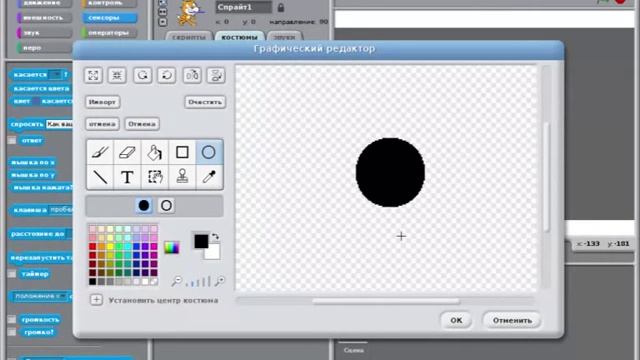Pick the transparent palette swatch
The height and width of the screenshot is (360, 640).
[x=154, y=282]
